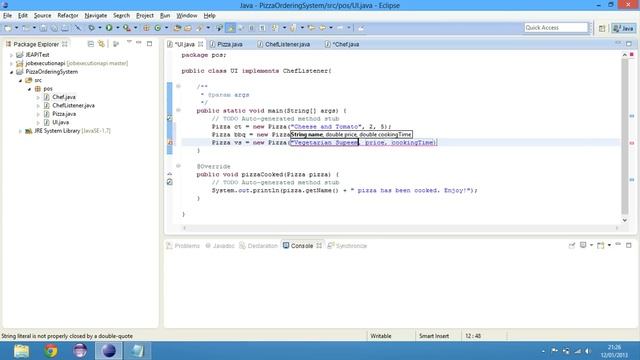Click the Next Annotation toolbar icon
This screenshot has width=640, height=360.
point(275,28)
